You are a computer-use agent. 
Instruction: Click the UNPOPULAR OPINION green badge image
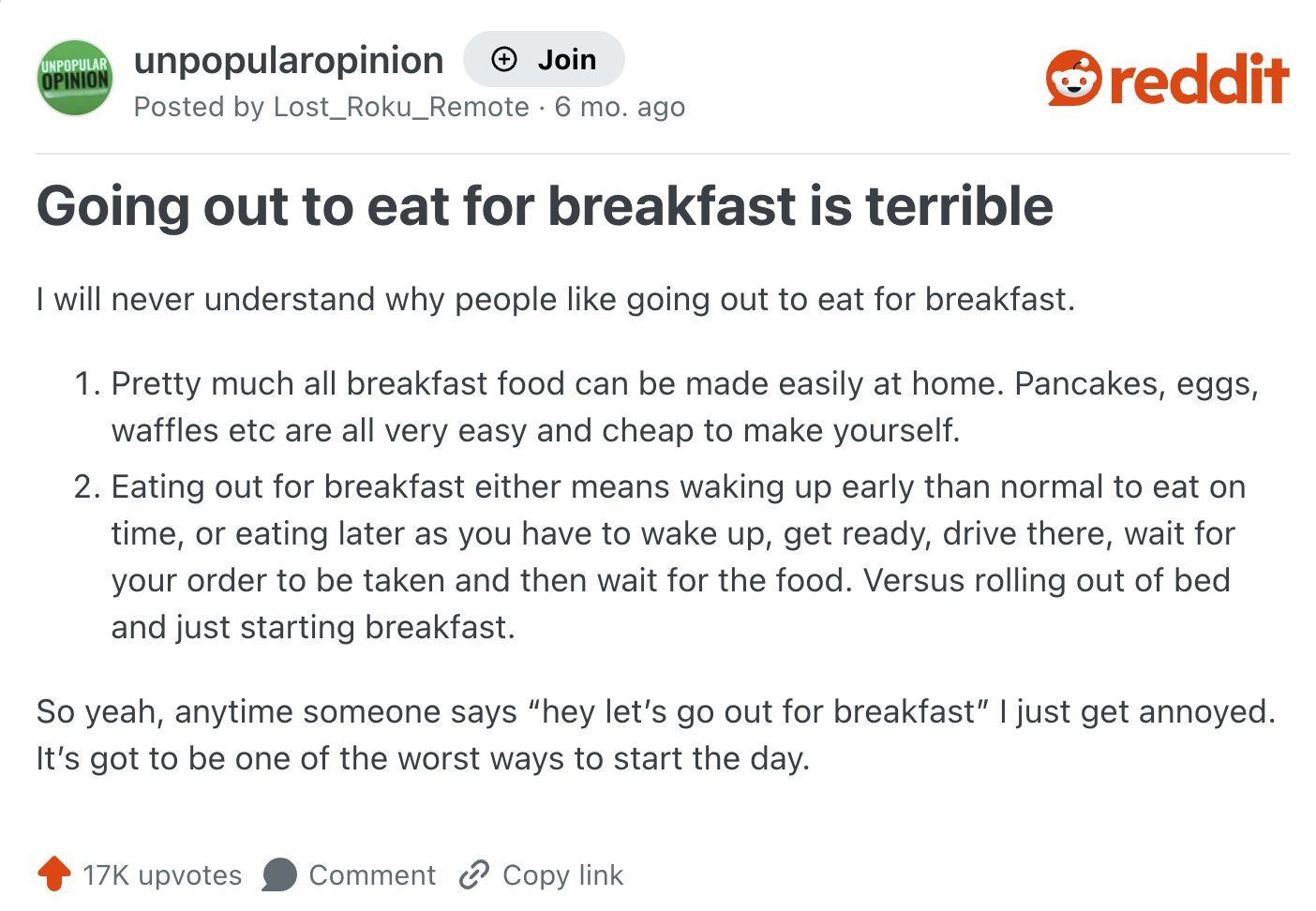[x=74, y=78]
